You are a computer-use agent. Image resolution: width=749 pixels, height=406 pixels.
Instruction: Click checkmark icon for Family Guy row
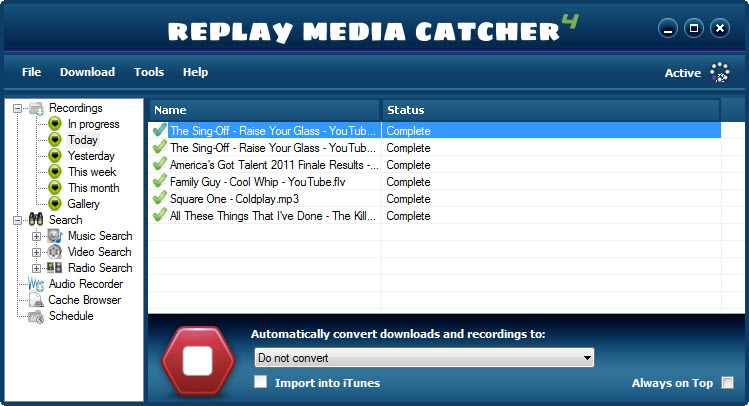(160, 182)
